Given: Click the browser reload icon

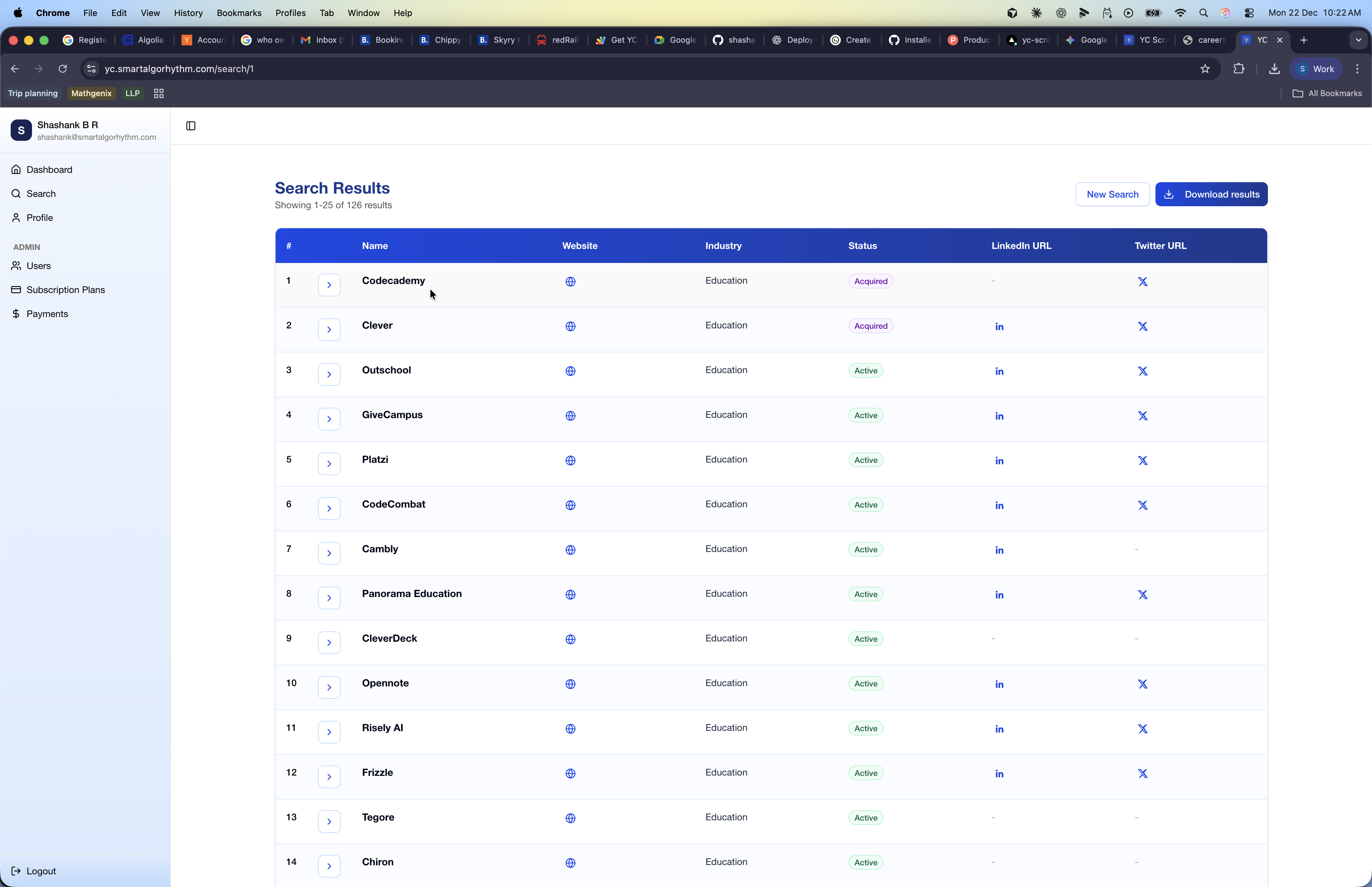Looking at the screenshot, I should click(x=63, y=68).
